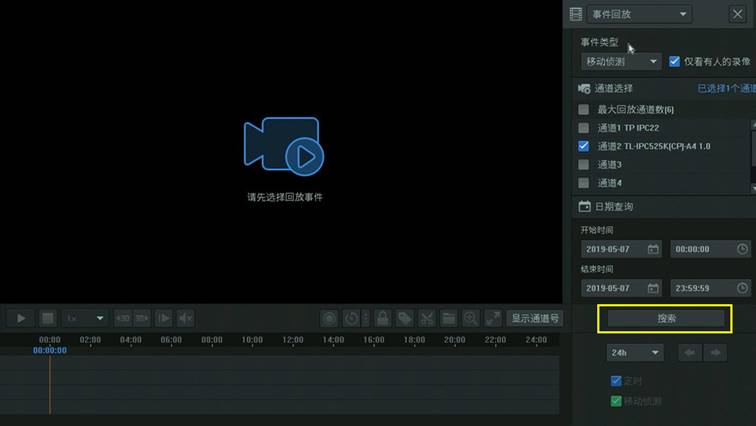Click the 12:00 mark on timeline
This screenshot has height=426, width=756.
293,340
